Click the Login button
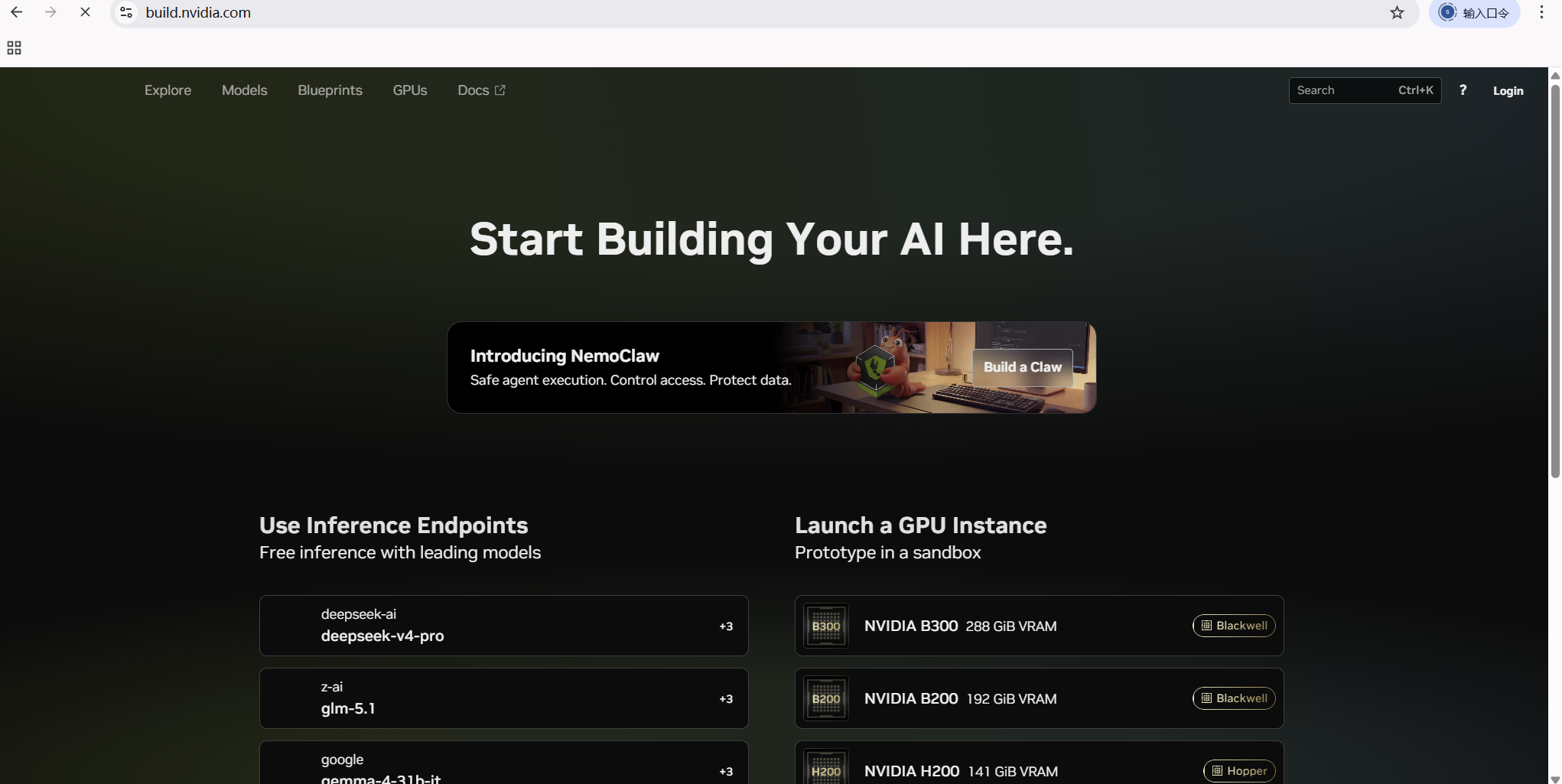The image size is (1562, 784). click(1508, 91)
